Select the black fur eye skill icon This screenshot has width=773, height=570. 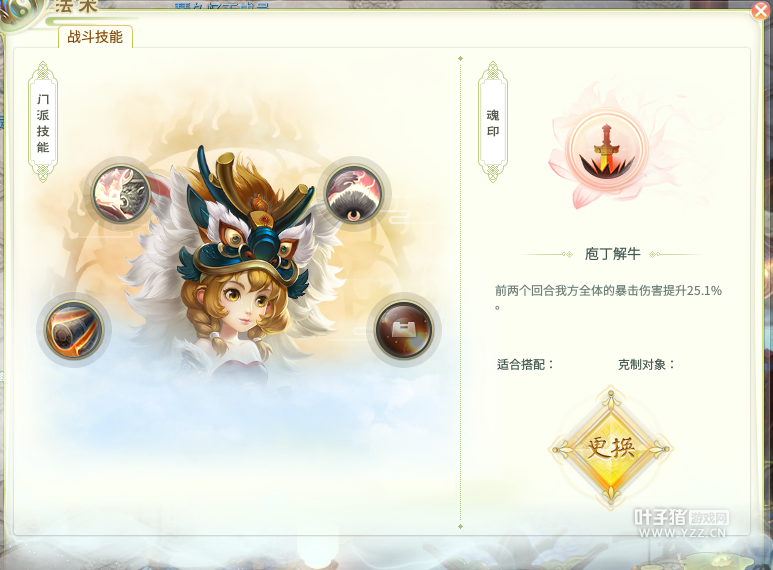click(x=353, y=193)
